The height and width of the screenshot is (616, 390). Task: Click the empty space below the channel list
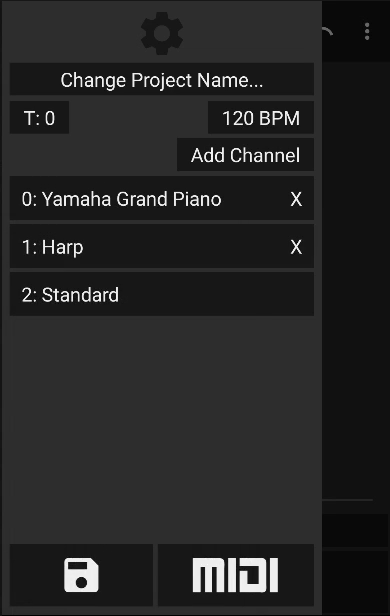(162, 428)
